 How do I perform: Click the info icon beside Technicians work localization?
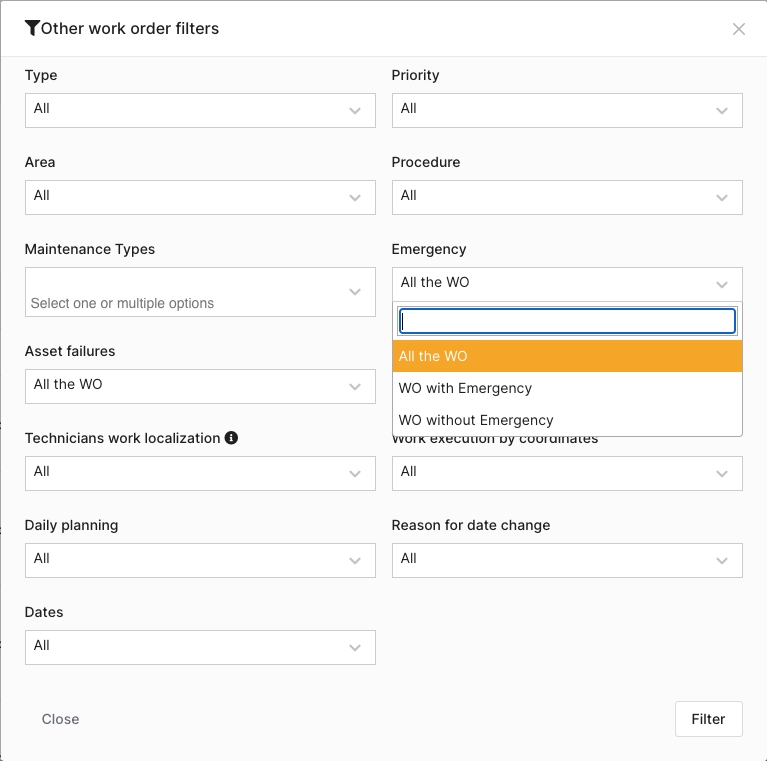pyautogui.click(x=231, y=438)
